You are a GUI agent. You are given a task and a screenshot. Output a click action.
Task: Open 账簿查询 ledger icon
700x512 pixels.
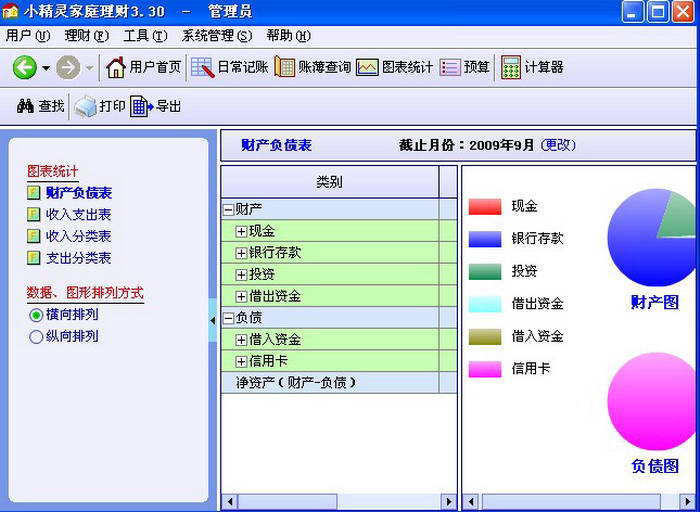pos(285,67)
